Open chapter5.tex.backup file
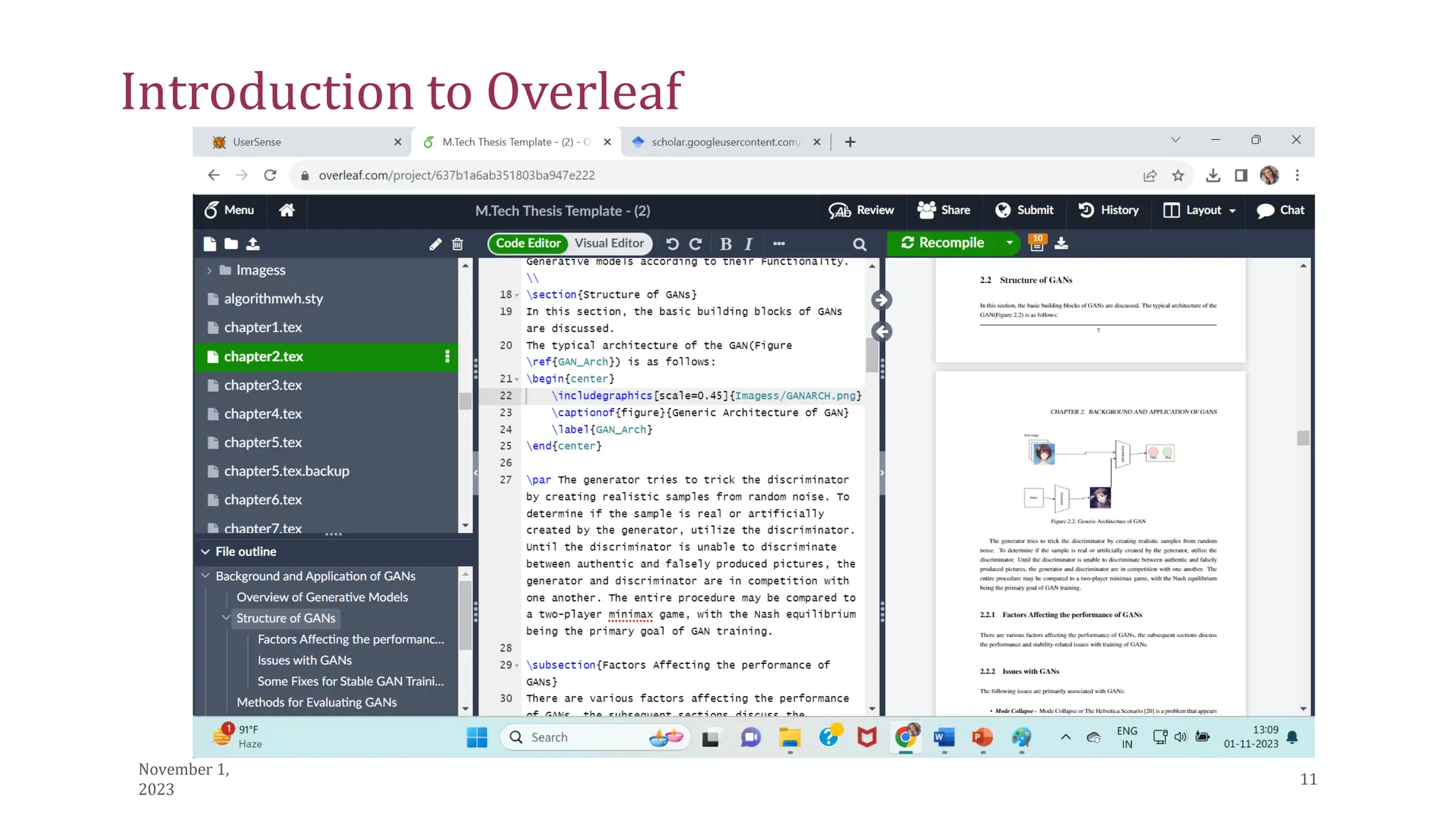The image size is (1456, 819). (287, 471)
